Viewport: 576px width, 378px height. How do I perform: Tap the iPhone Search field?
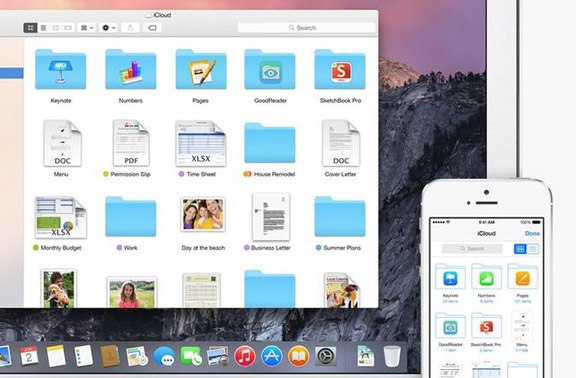[x=472, y=249]
